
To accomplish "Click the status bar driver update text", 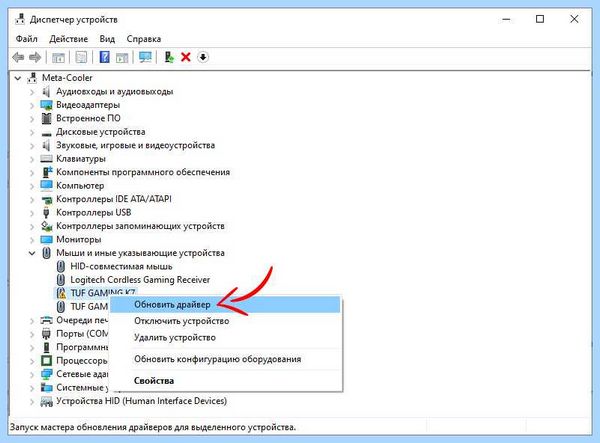I will click(x=153, y=427).
